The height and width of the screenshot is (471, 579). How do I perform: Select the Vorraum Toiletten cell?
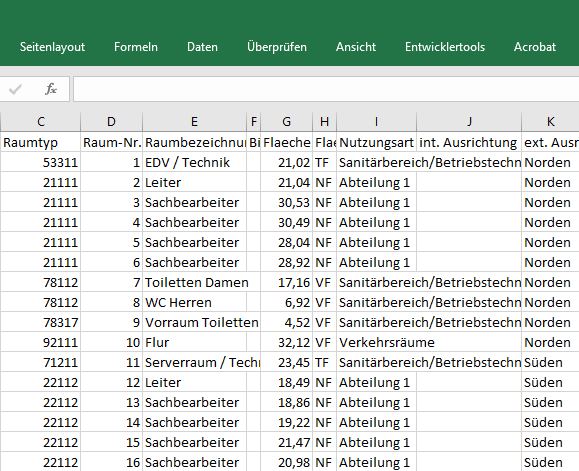point(195,322)
